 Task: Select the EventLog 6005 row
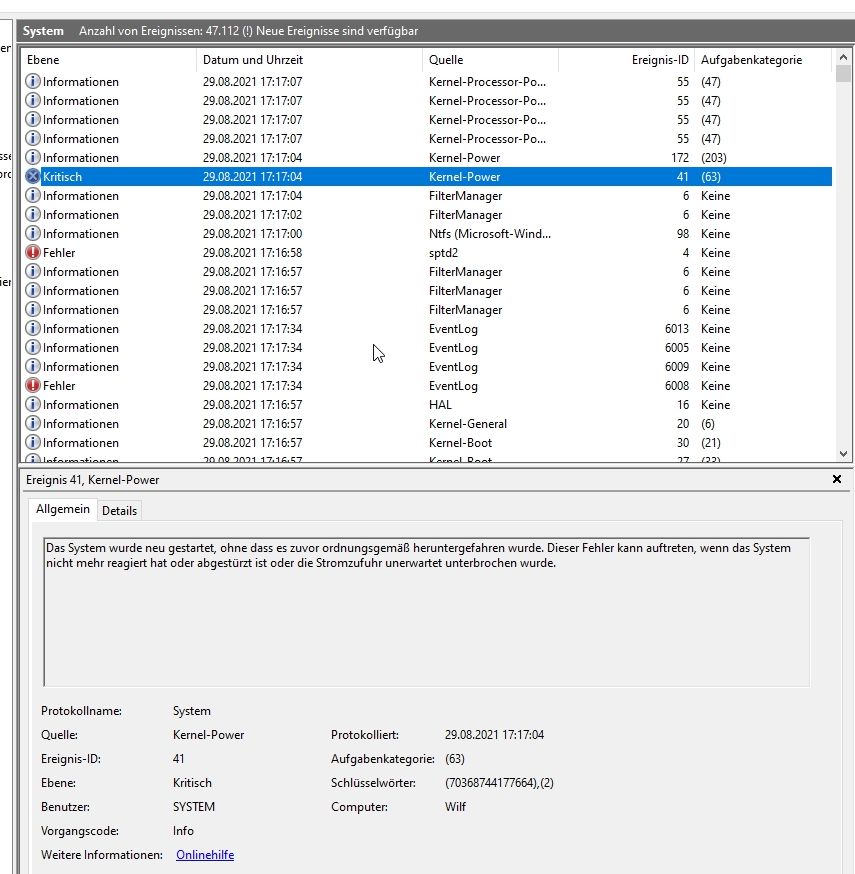pos(428,347)
